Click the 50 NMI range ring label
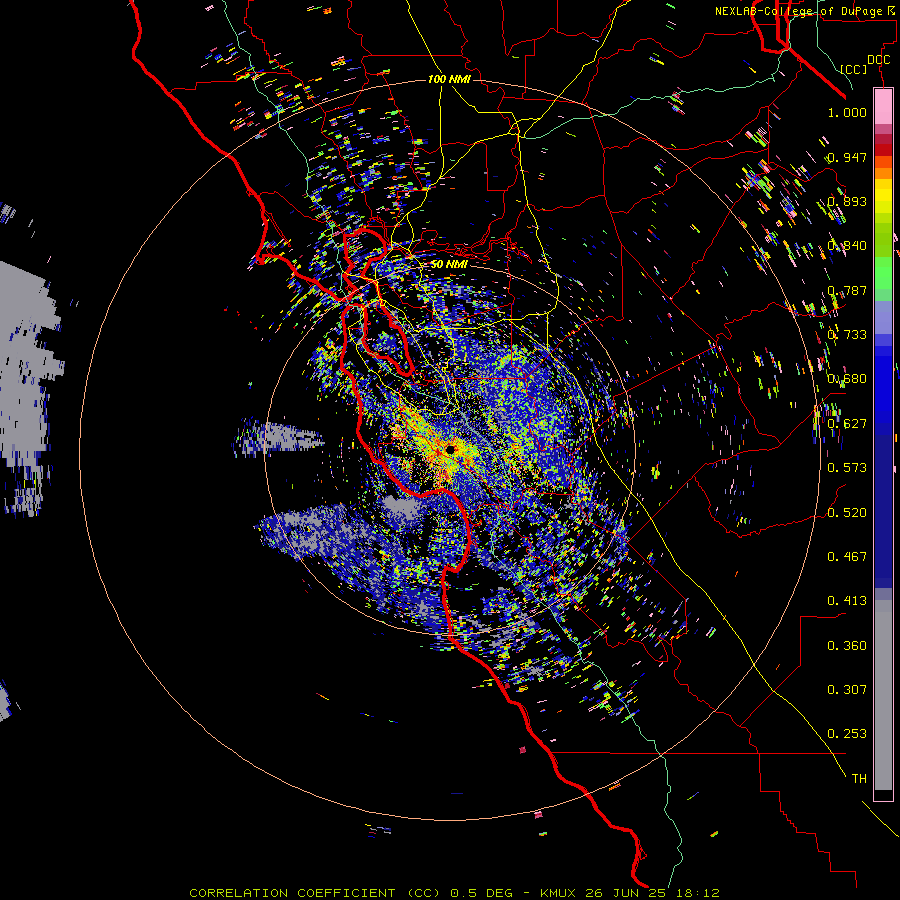The width and height of the screenshot is (900, 900). coord(449,264)
